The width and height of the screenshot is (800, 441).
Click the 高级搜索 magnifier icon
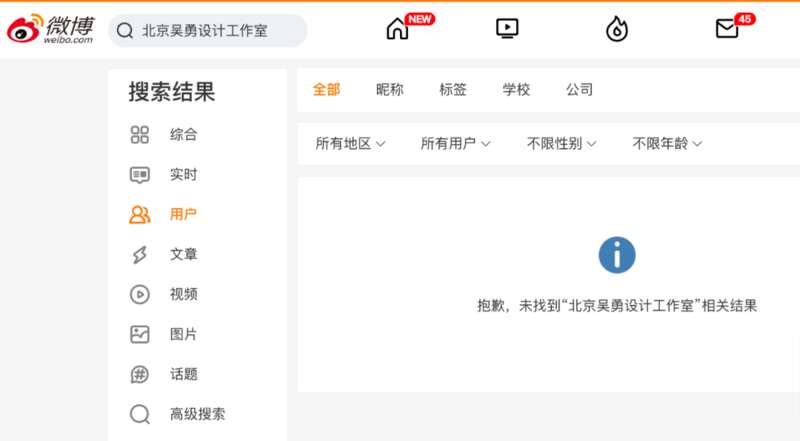coord(140,414)
